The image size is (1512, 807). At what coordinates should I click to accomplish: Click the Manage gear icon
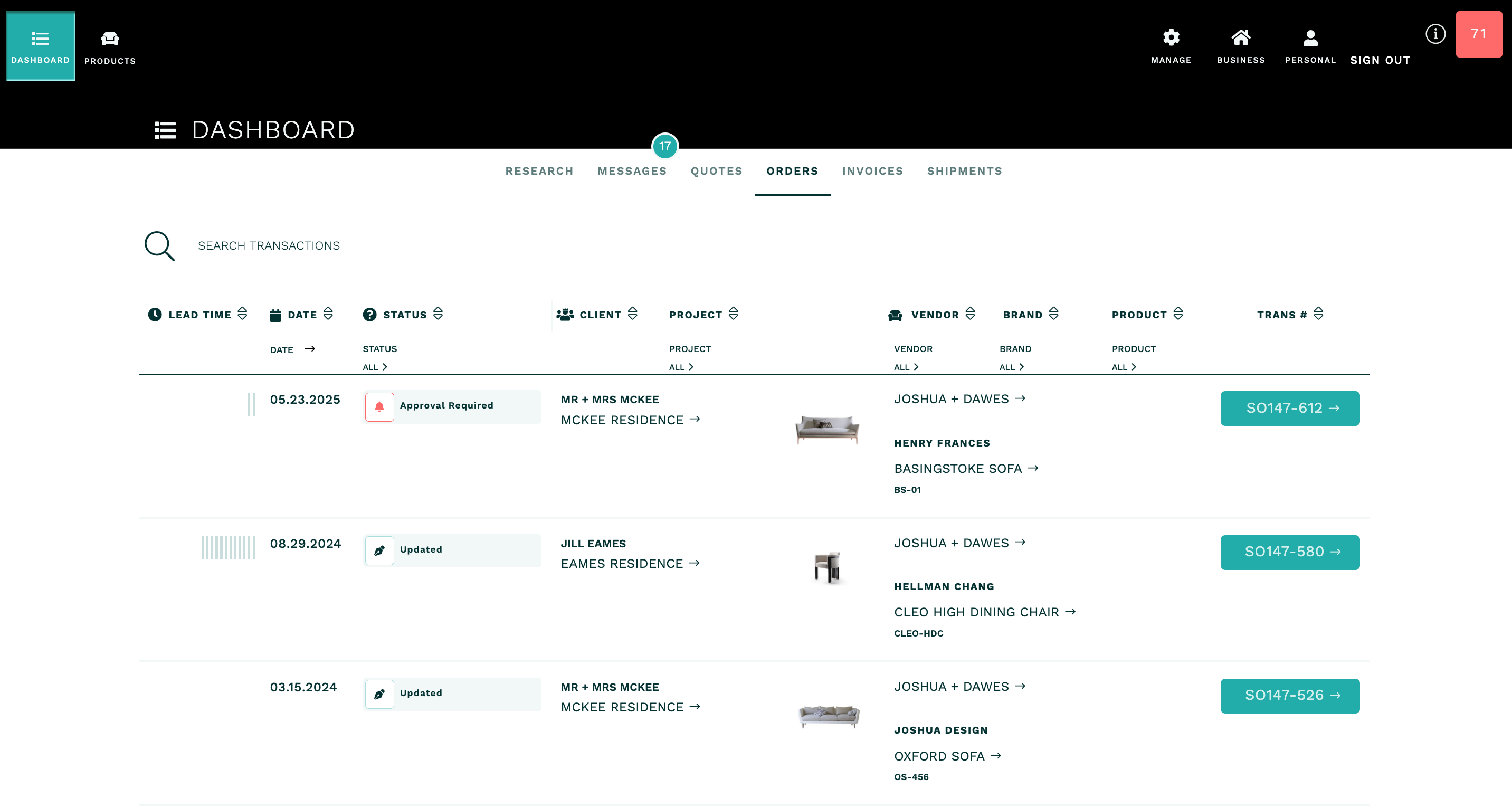point(1171,37)
